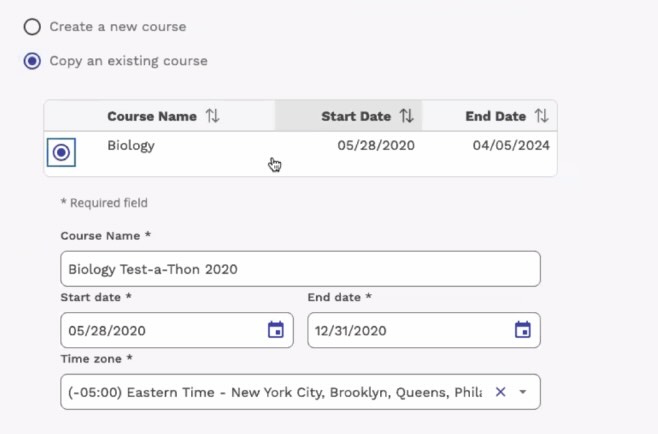Click the 05/28/2020 start date table cell

click(x=376, y=146)
